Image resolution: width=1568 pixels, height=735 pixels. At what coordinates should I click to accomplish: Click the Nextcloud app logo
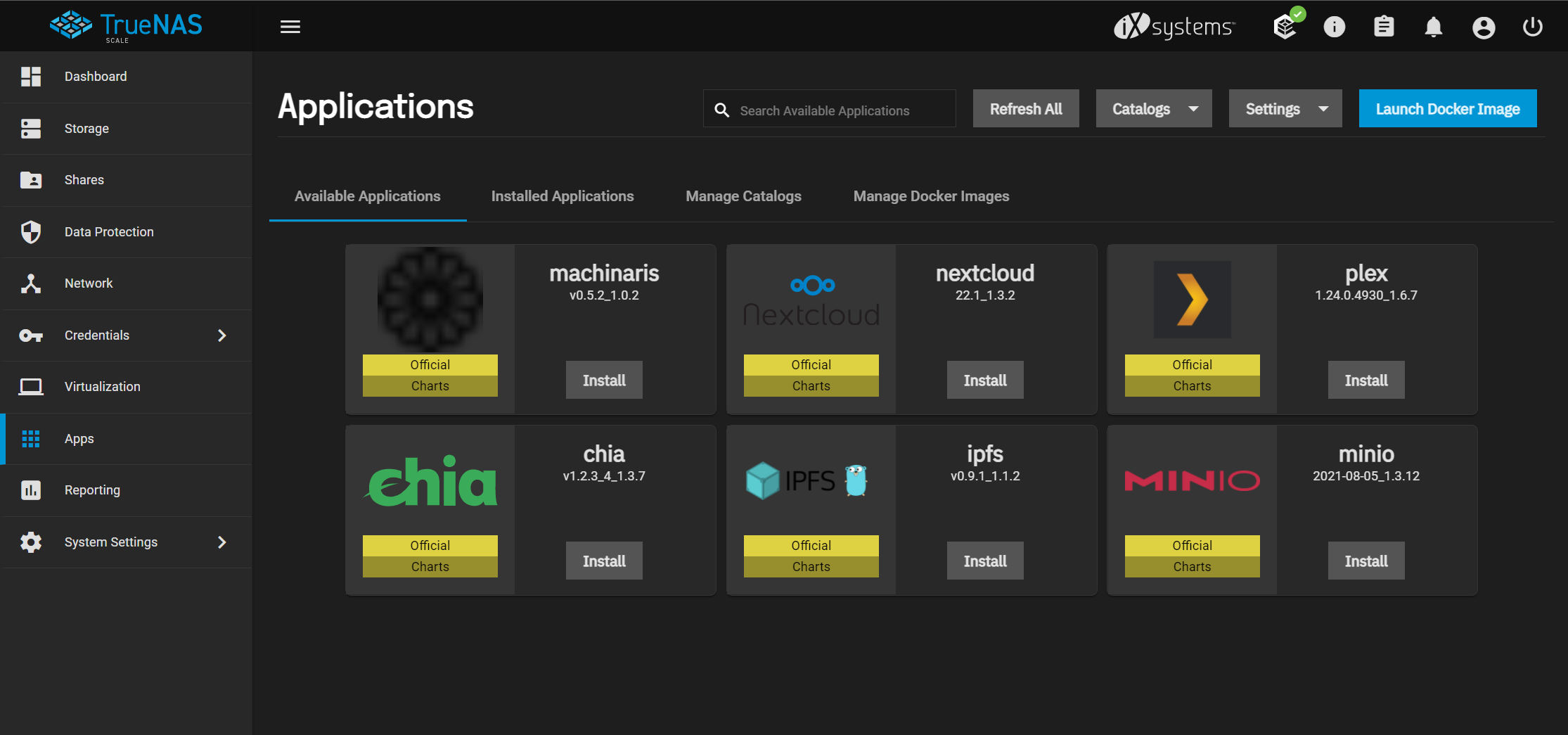click(811, 301)
